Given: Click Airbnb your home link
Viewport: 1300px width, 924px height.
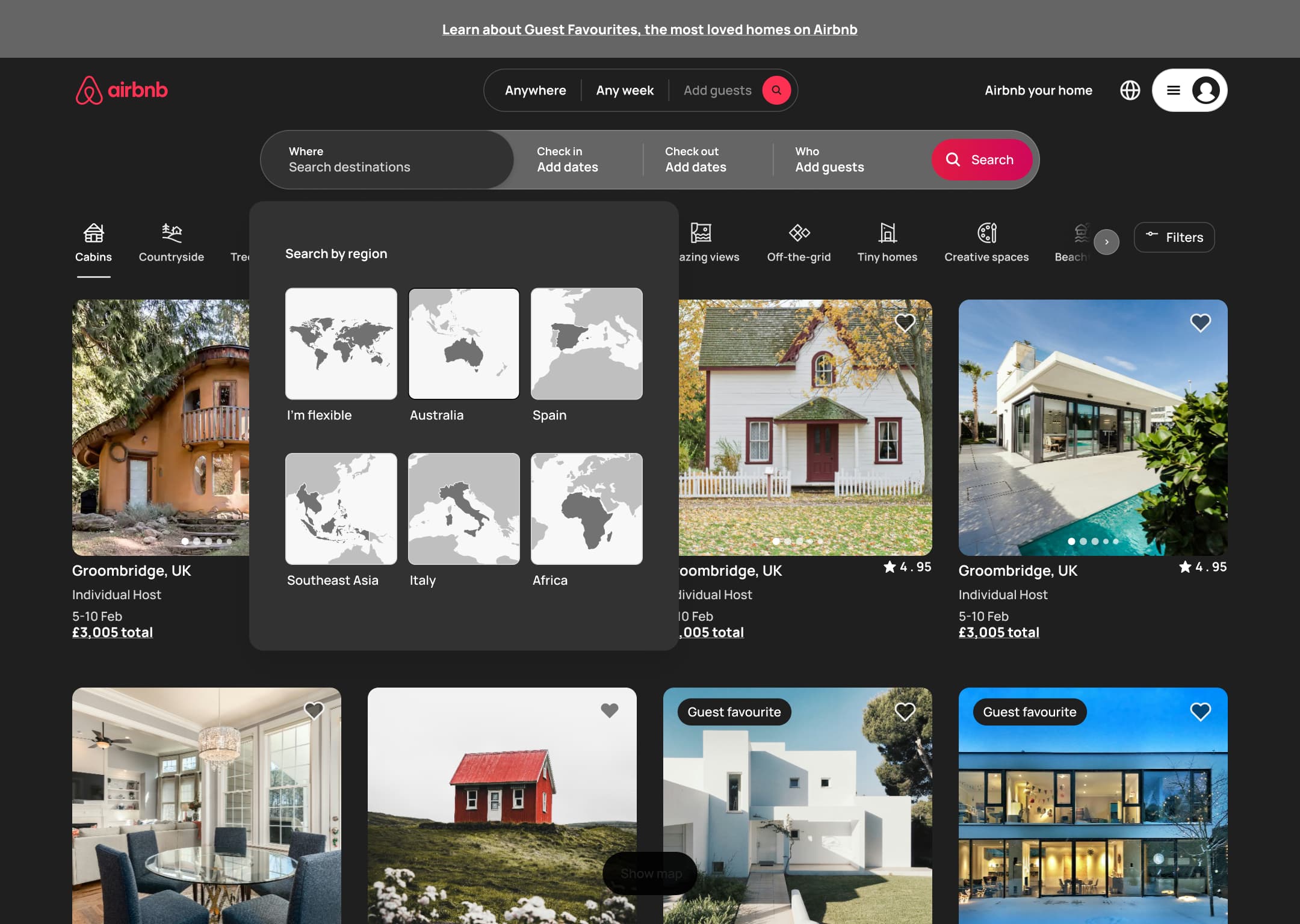Looking at the screenshot, I should (x=1038, y=90).
